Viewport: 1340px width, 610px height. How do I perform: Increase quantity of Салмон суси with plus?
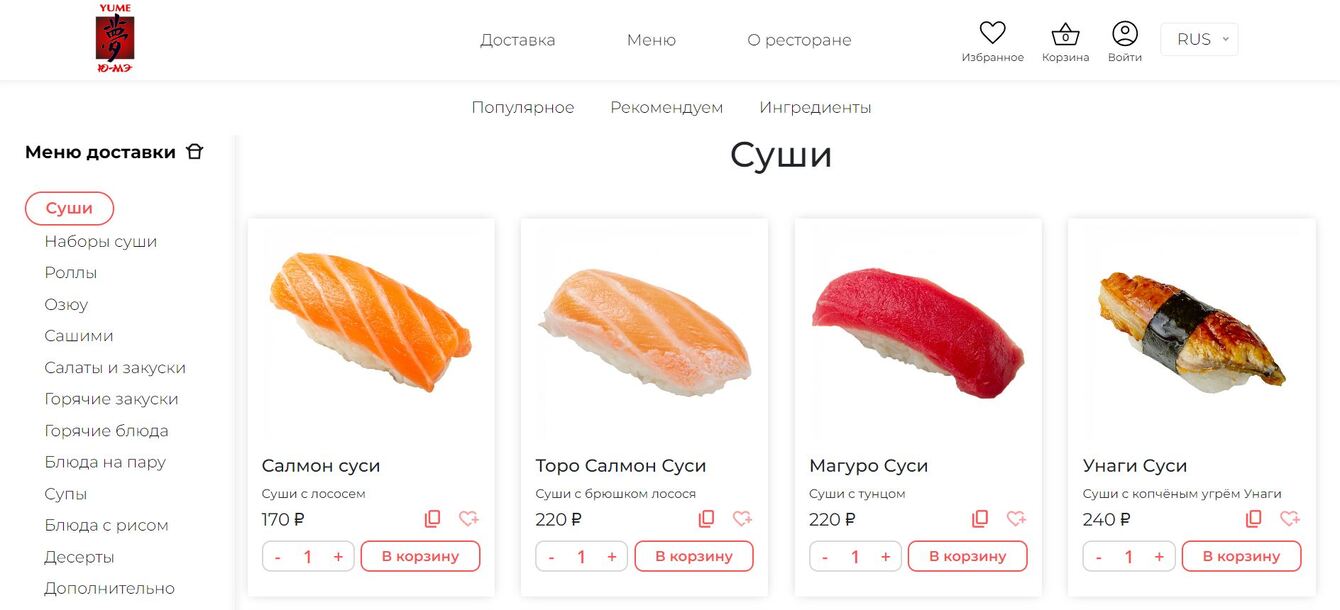338,557
